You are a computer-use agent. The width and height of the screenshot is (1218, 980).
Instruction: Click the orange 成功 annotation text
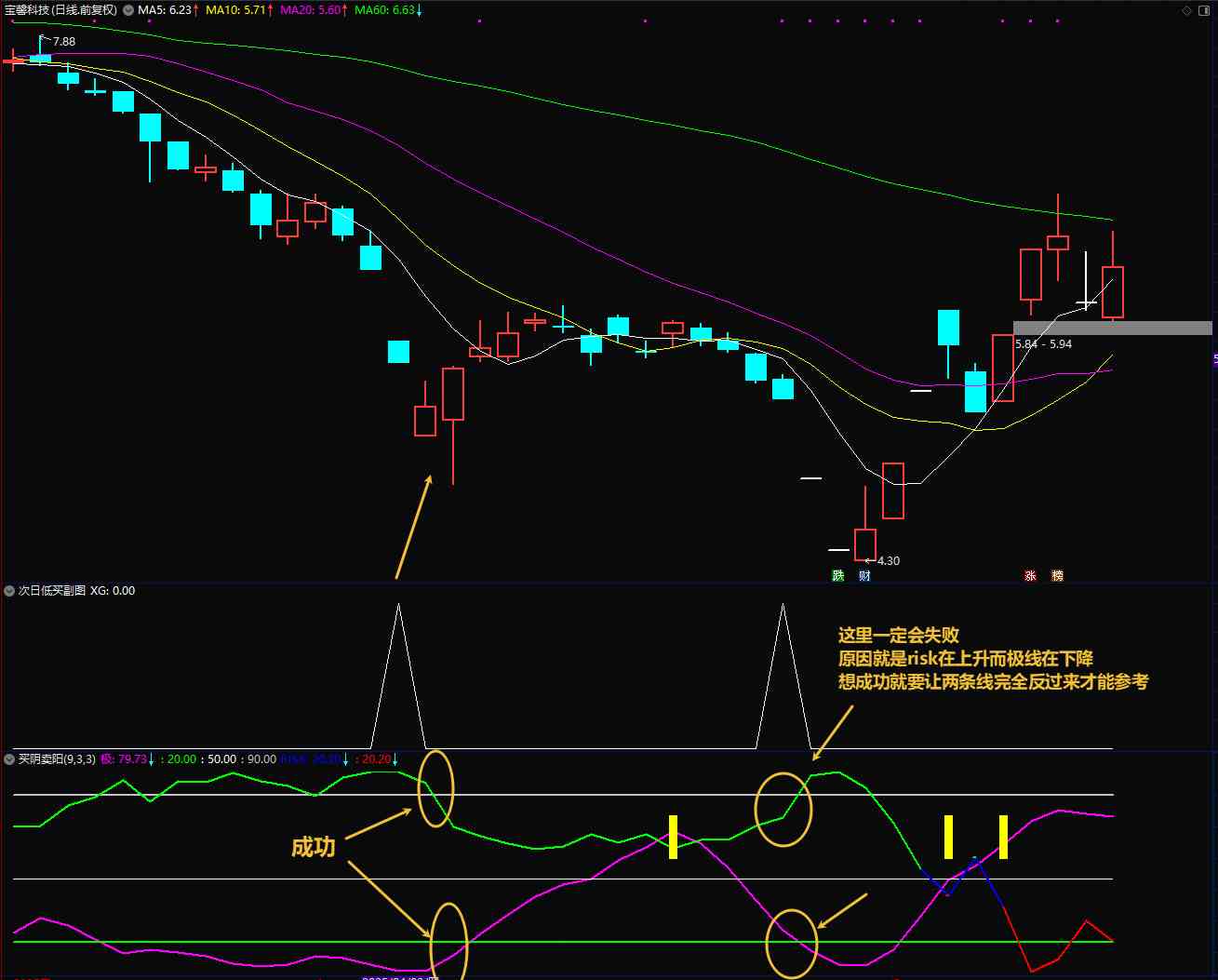pyautogui.click(x=313, y=847)
